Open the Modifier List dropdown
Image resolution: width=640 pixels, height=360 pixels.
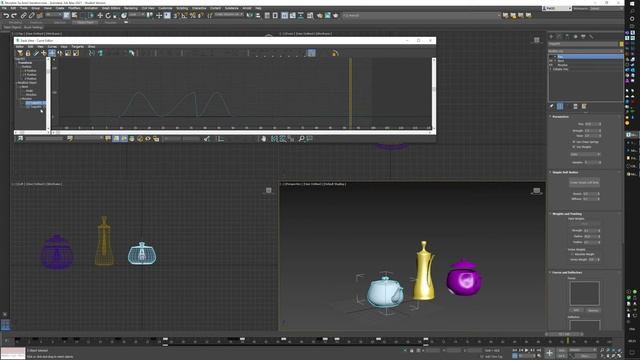[x=585, y=51]
